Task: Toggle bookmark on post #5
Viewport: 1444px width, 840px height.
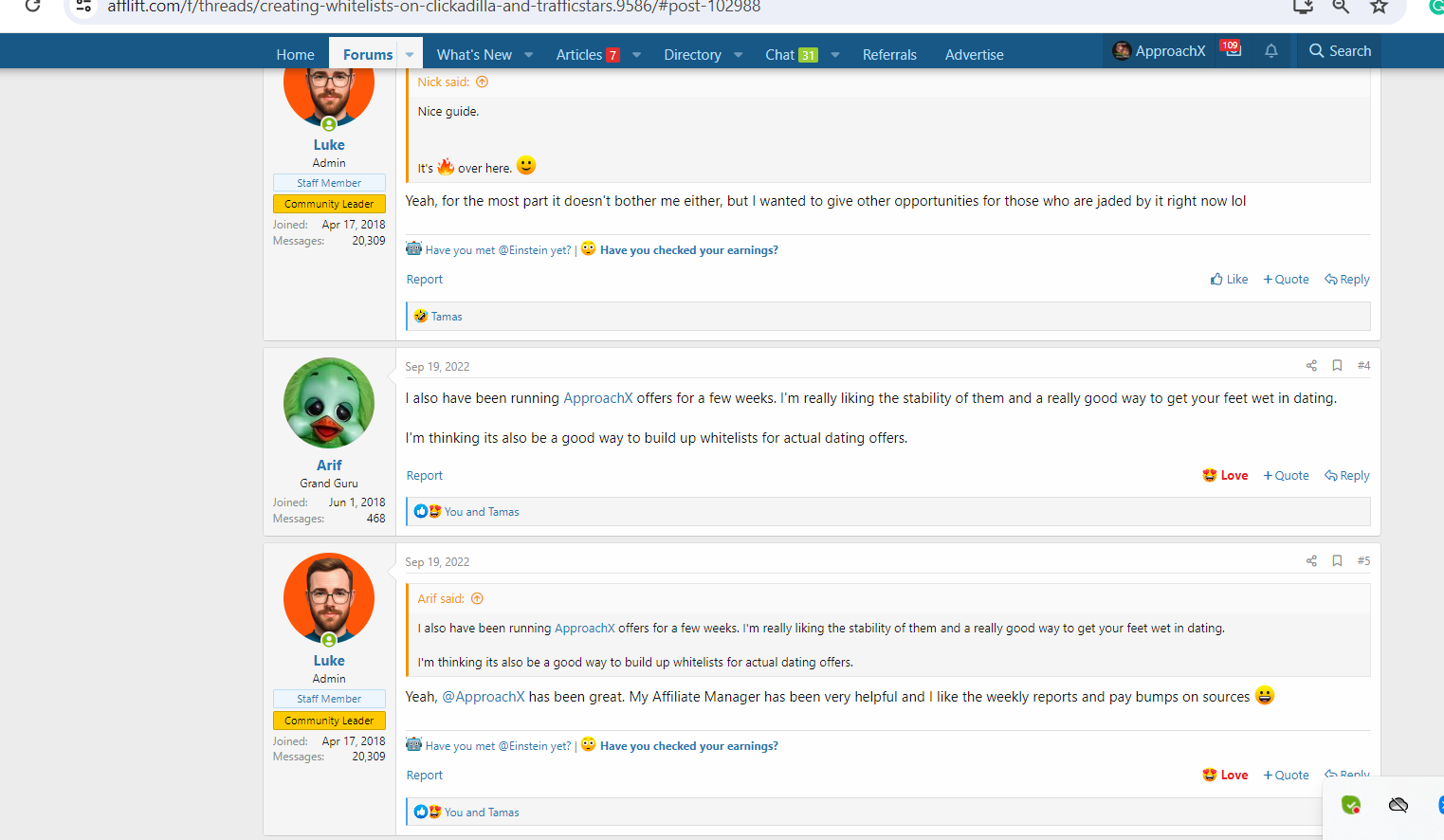Action: [x=1337, y=561]
